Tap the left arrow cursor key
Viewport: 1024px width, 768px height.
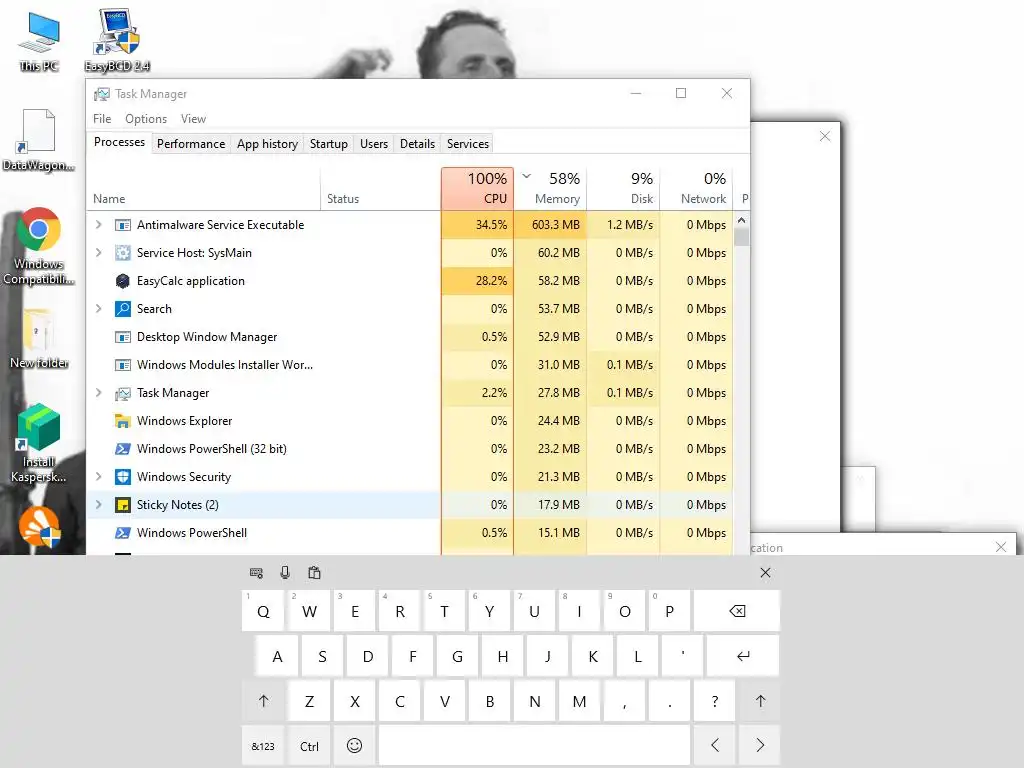(715, 745)
